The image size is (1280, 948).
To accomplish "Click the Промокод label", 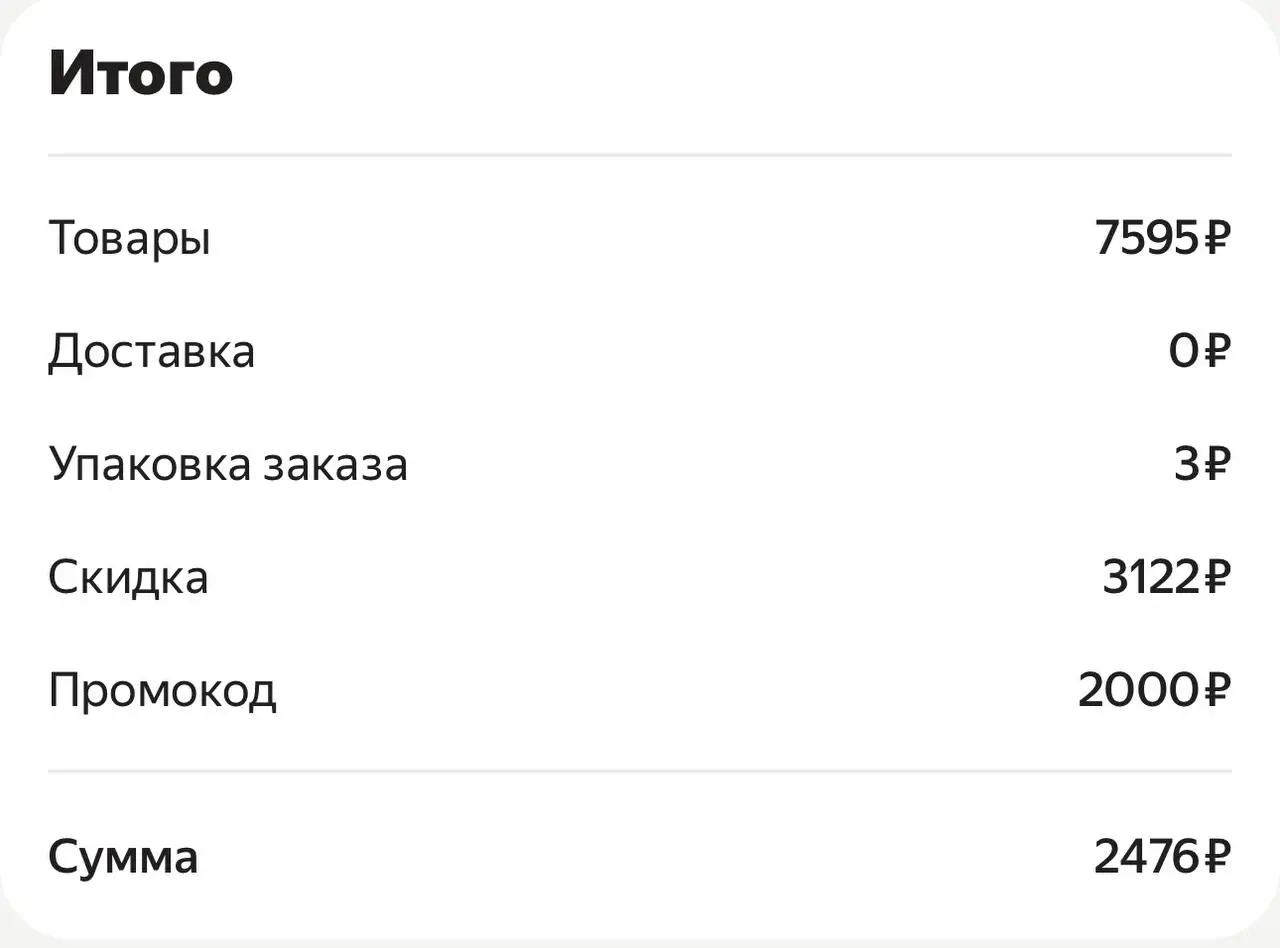I will click(162, 691).
